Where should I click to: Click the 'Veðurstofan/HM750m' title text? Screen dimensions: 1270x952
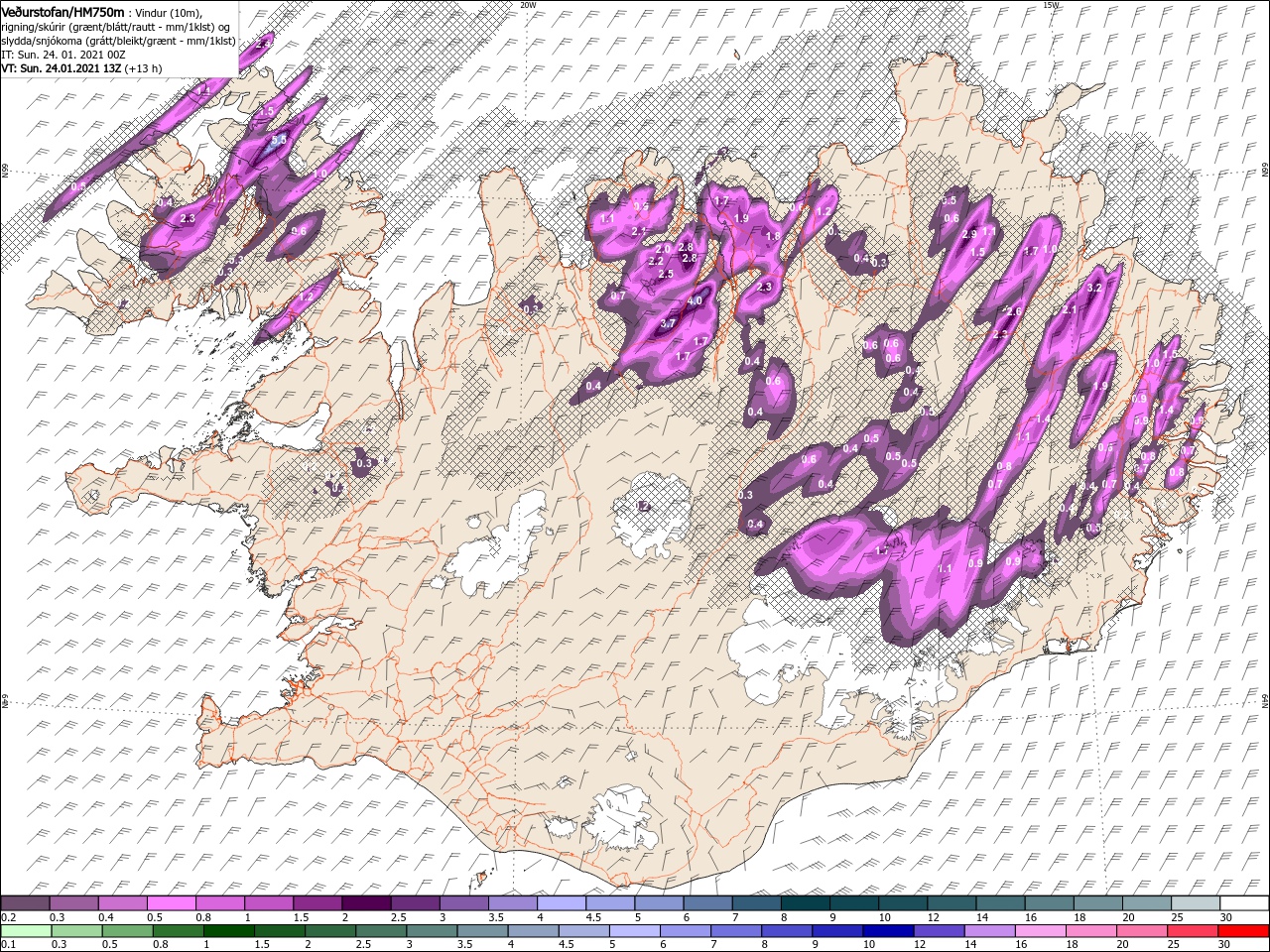coord(63,12)
